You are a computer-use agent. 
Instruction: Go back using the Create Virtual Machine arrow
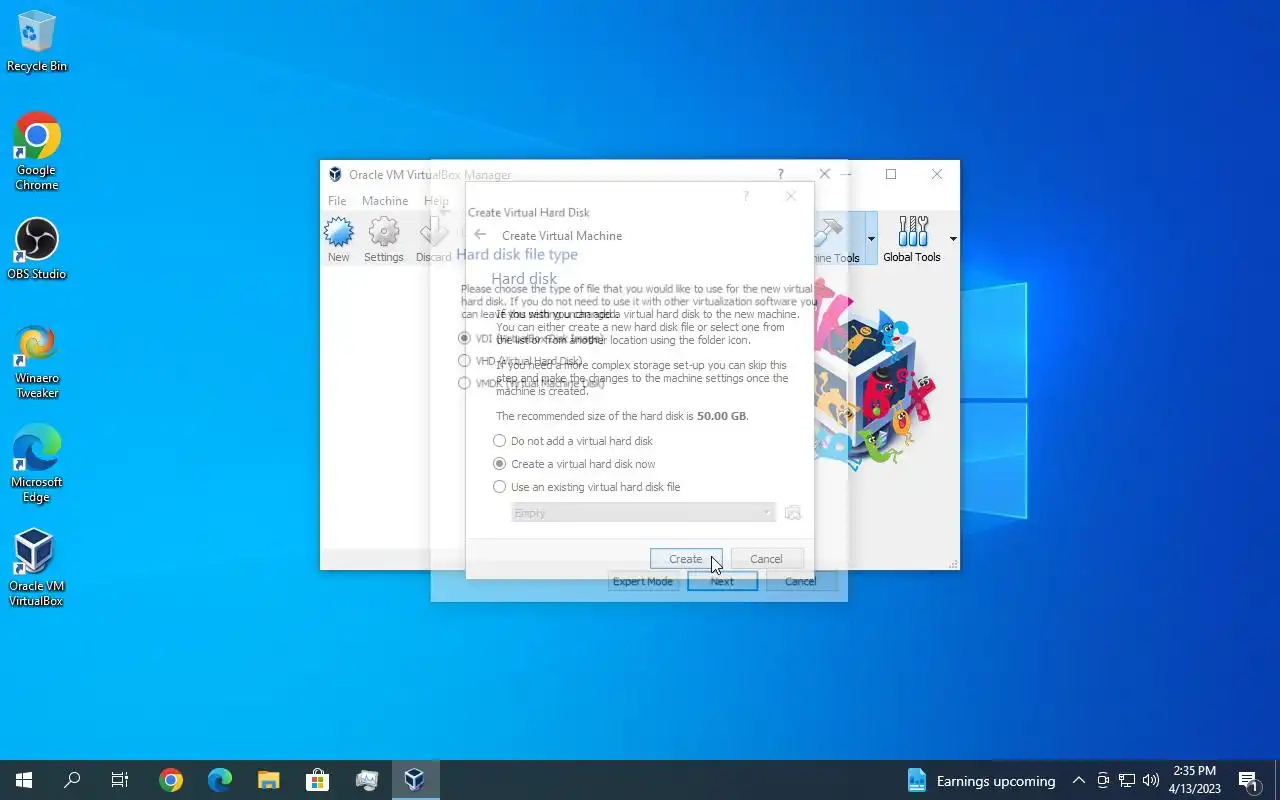(480, 235)
